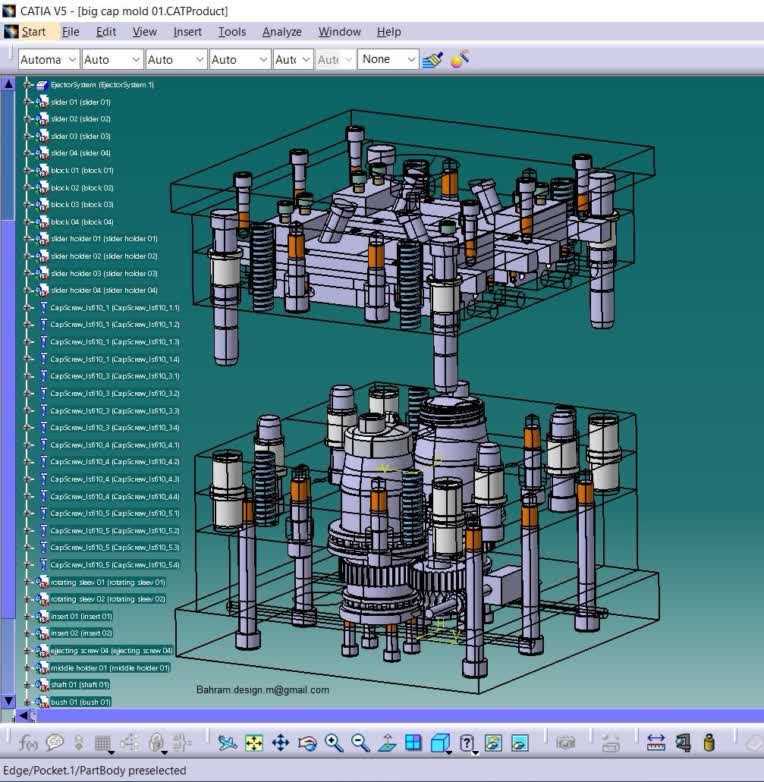Screen dimensions: 764x782
Task: Click the Formula f(x) icon
Action: pos(28,743)
